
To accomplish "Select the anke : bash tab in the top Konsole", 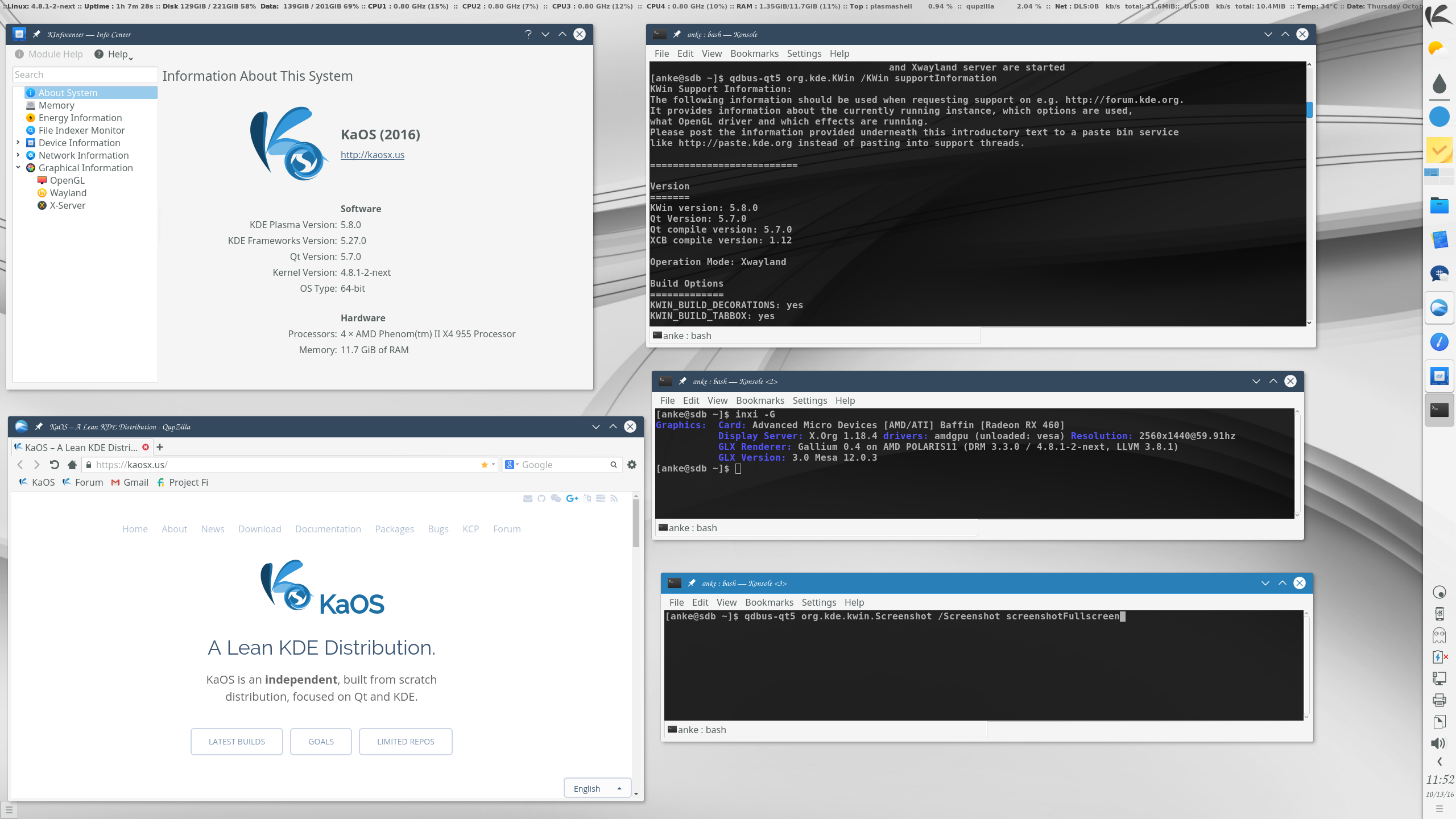I will coord(814,336).
